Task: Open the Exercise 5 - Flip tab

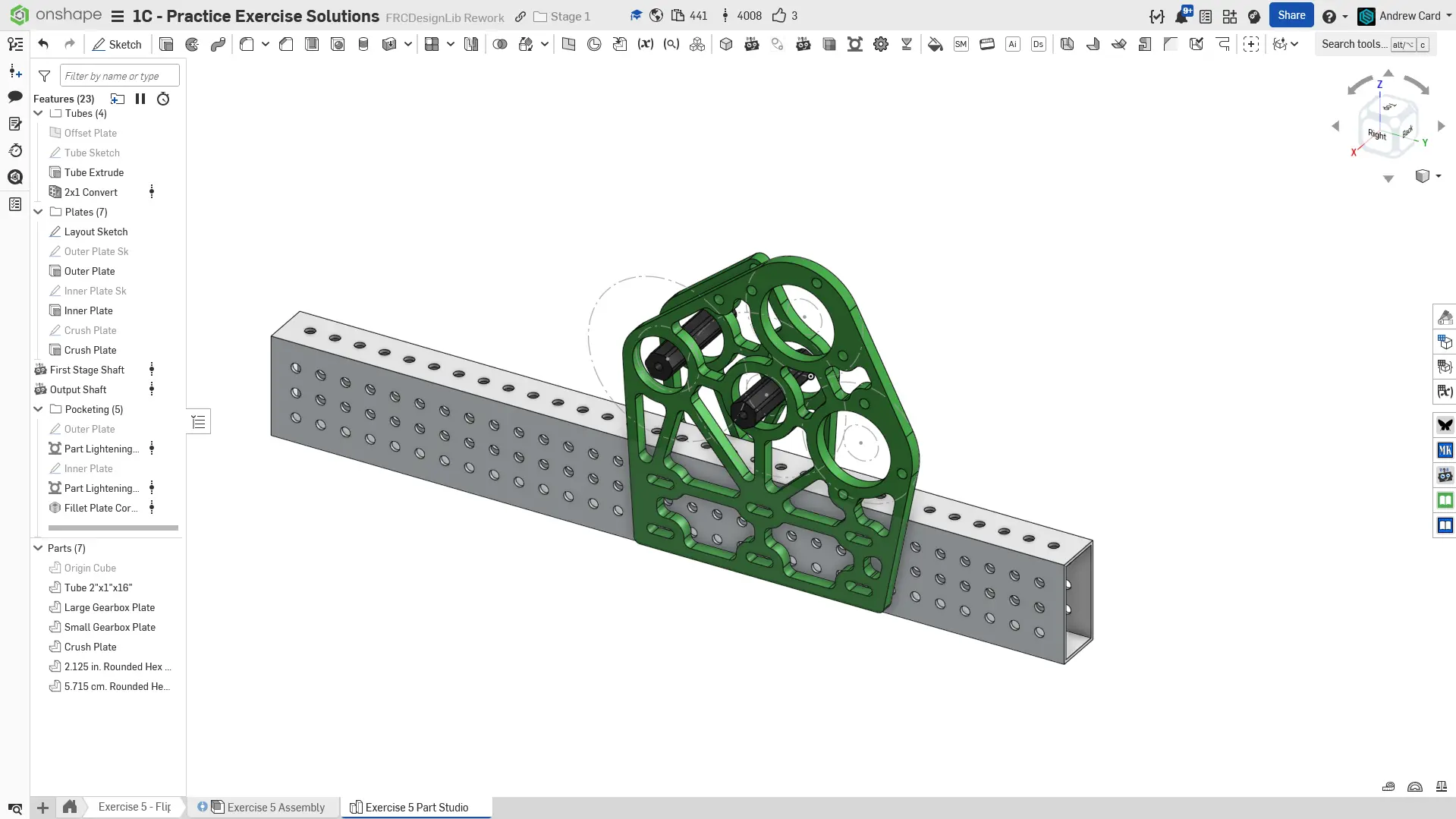Action: point(134,807)
